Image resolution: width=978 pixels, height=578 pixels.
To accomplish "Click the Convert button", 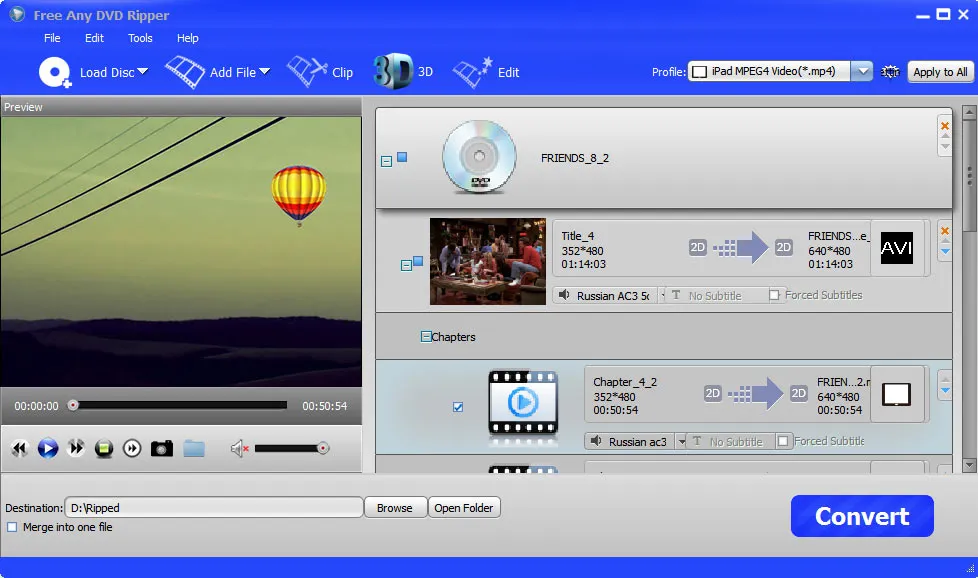I will (x=861, y=515).
